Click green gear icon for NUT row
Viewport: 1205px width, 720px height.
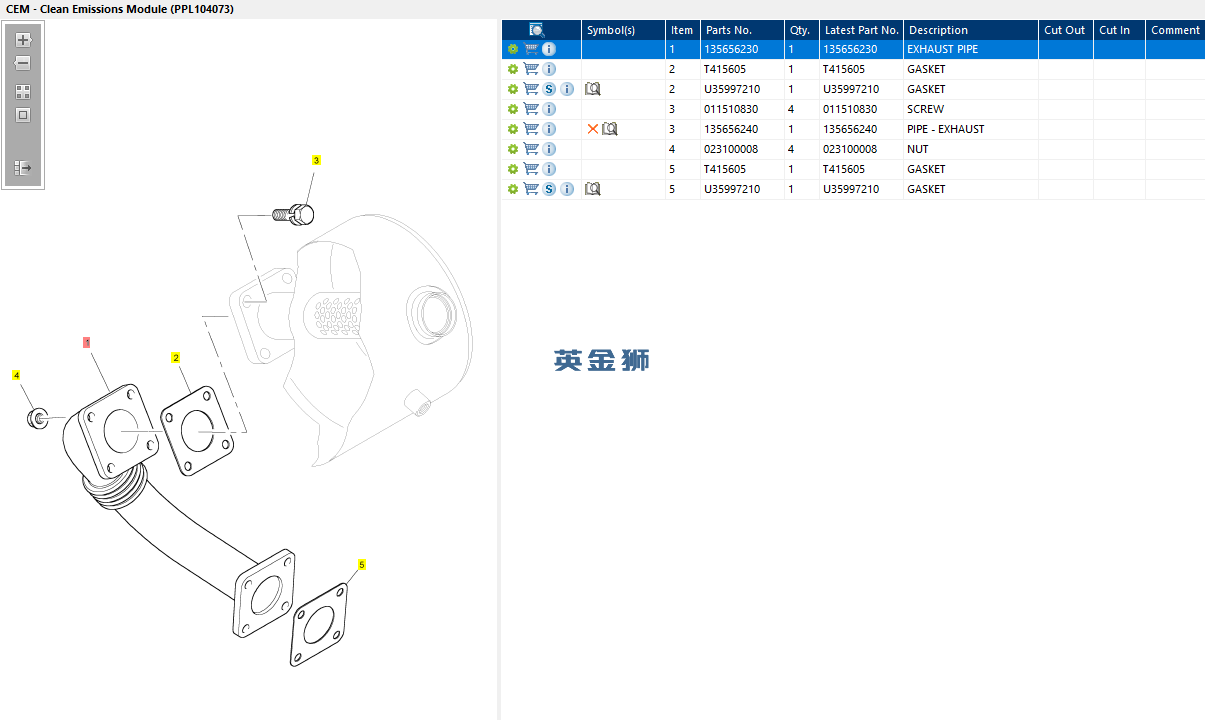coord(513,149)
